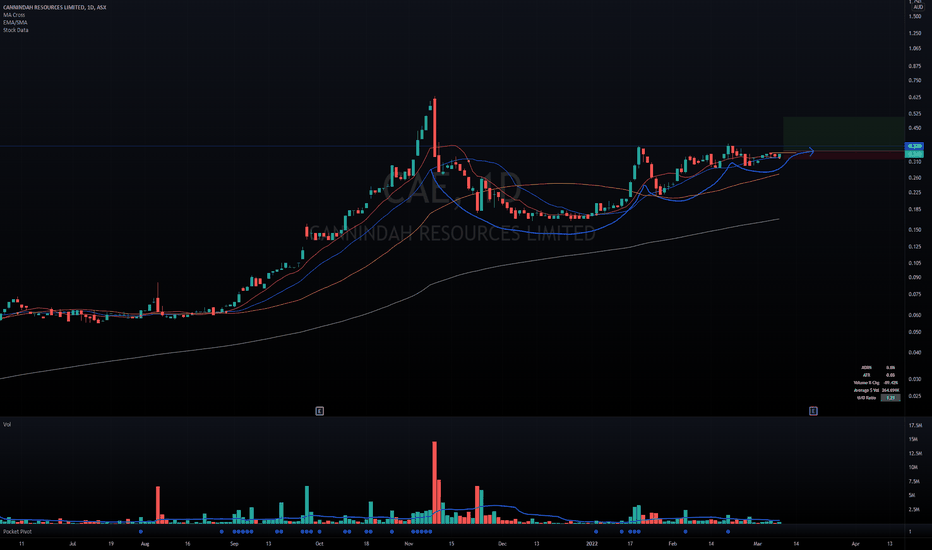Click the 17.5M volume axis label
The width and height of the screenshot is (932, 550).
coord(915,426)
